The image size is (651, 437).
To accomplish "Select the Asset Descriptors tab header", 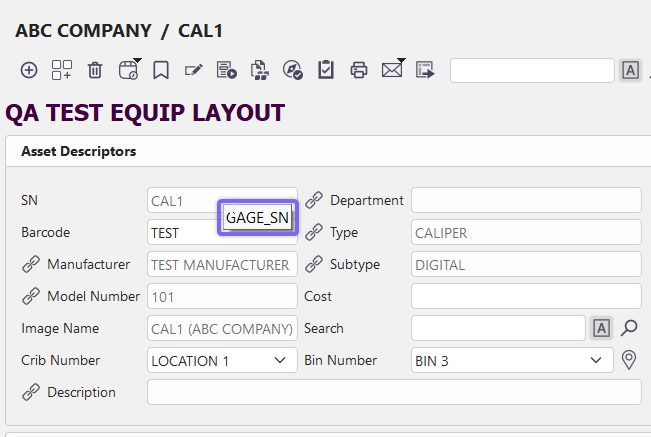I will [x=79, y=152].
